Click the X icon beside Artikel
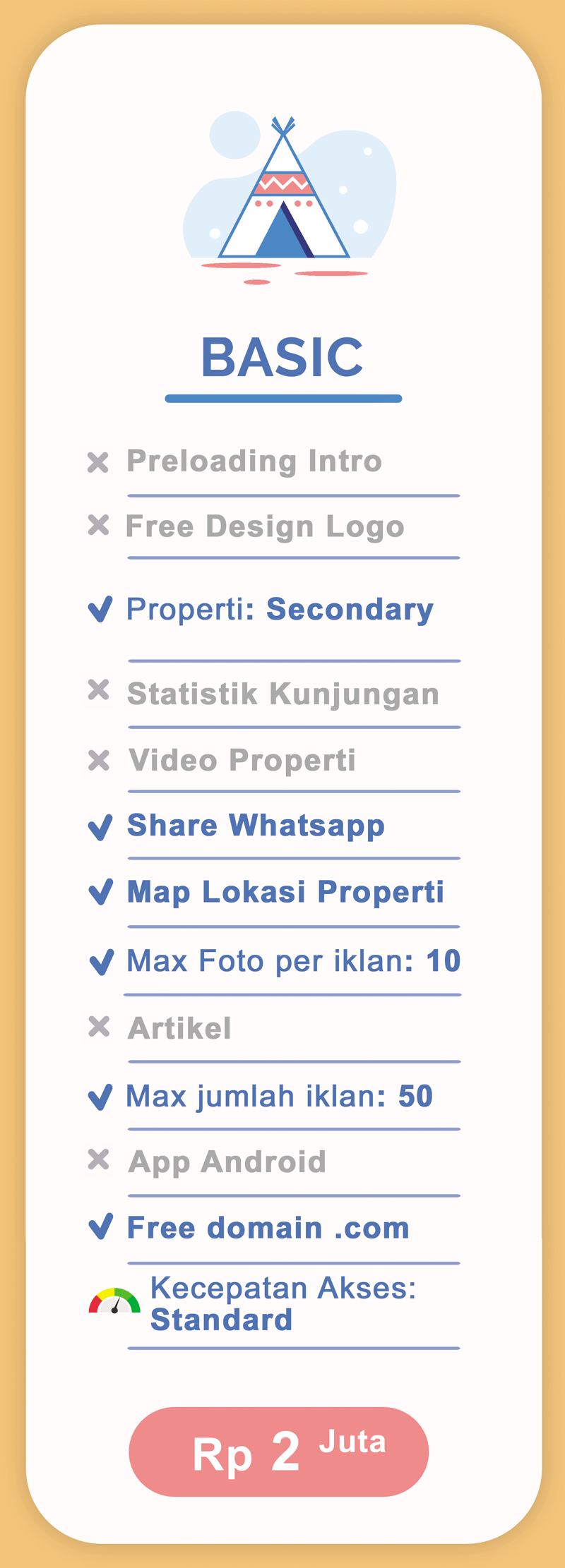This screenshot has width=565, height=1568. pos(99,1027)
